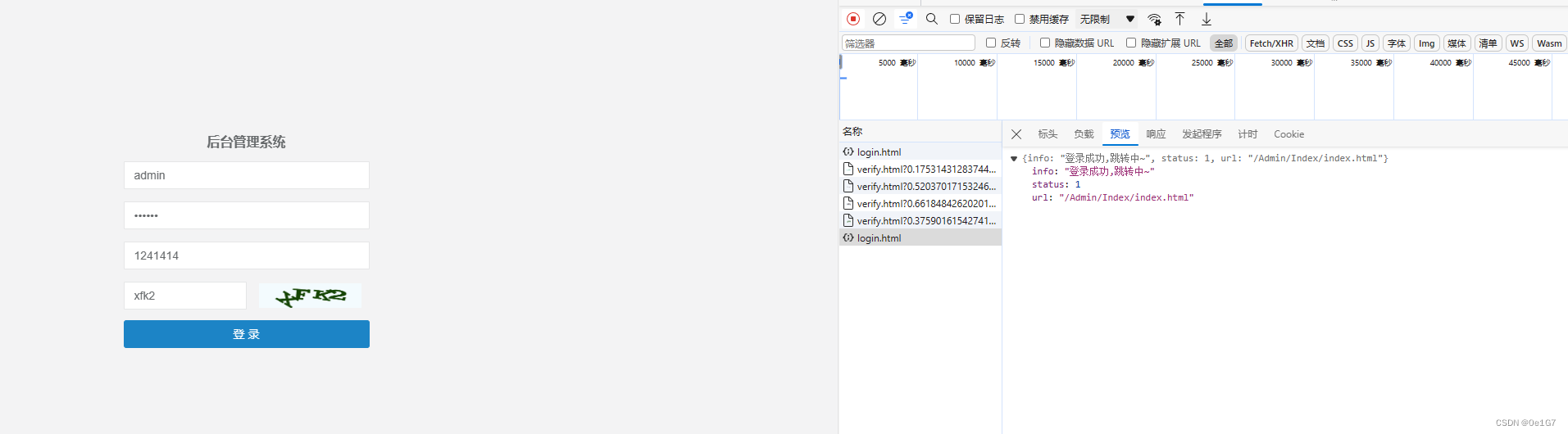
Task: Switch to the 预览 preview tab
Action: click(x=1120, y=134)
